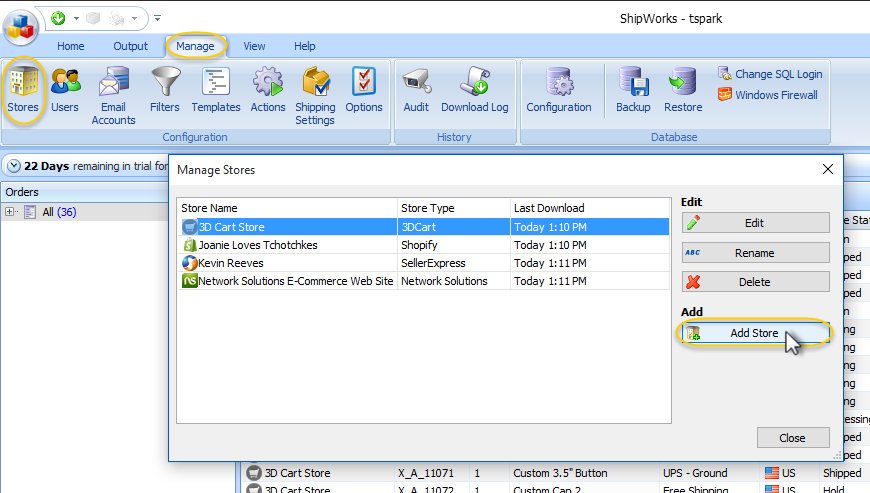Click the Backup database icon
The width and height of the screenshot is (870, 493).
pyautogui.click(x=633, y=90)
